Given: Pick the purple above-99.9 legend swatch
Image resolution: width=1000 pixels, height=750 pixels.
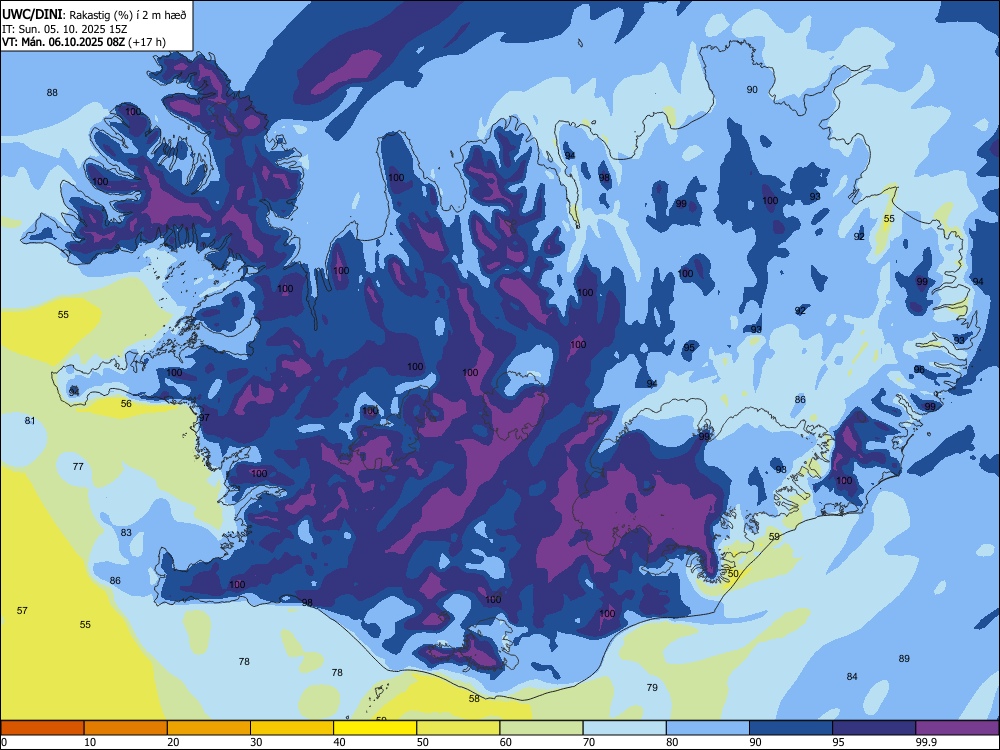Looking at the screenshot, I should pyautogui.click(x=957, y=728).
